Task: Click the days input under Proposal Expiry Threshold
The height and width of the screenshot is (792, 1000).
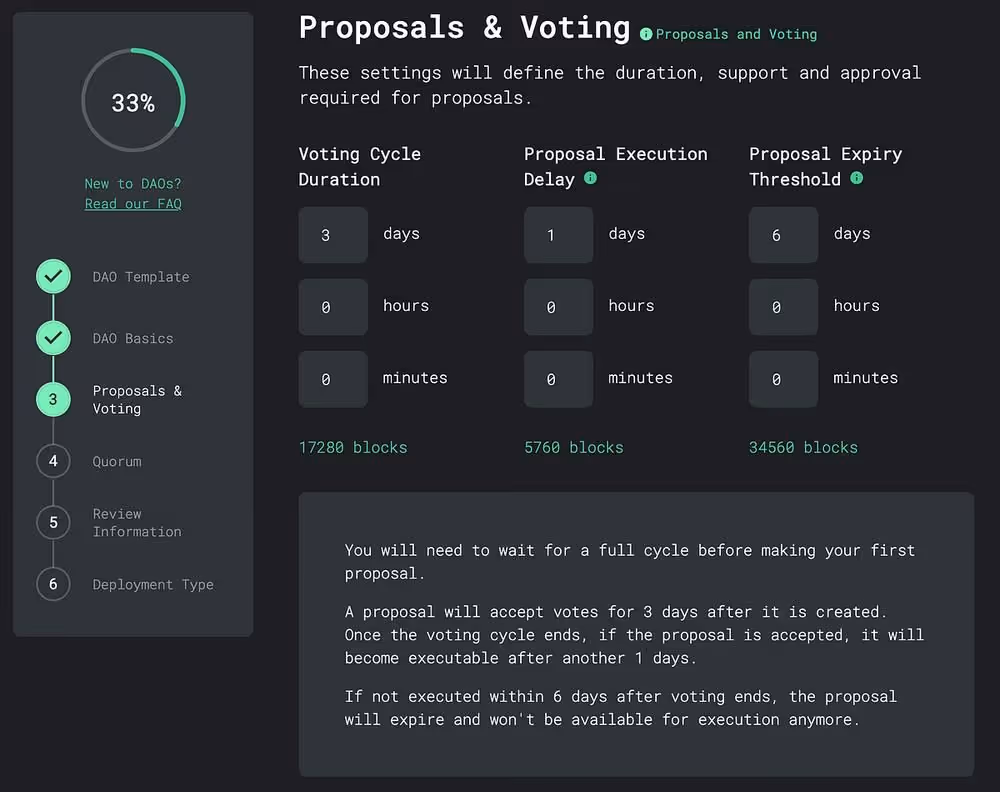Action: click(783, 234)
